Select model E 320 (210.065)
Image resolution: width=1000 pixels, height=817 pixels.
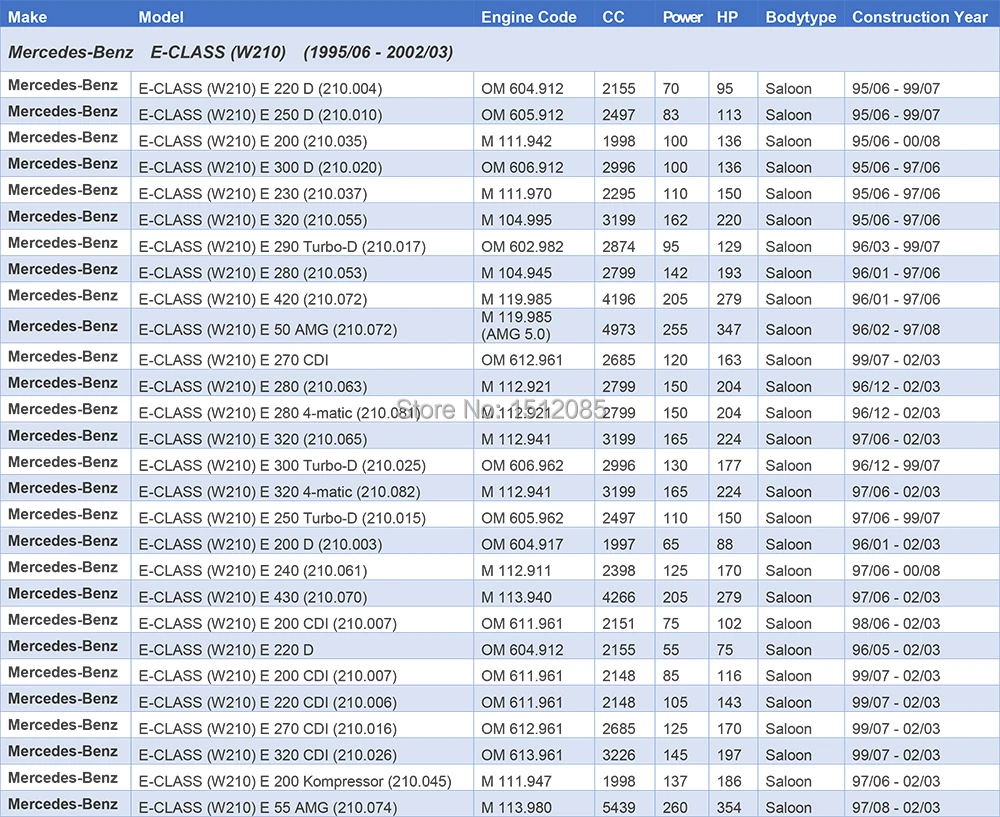coord(253,439)
